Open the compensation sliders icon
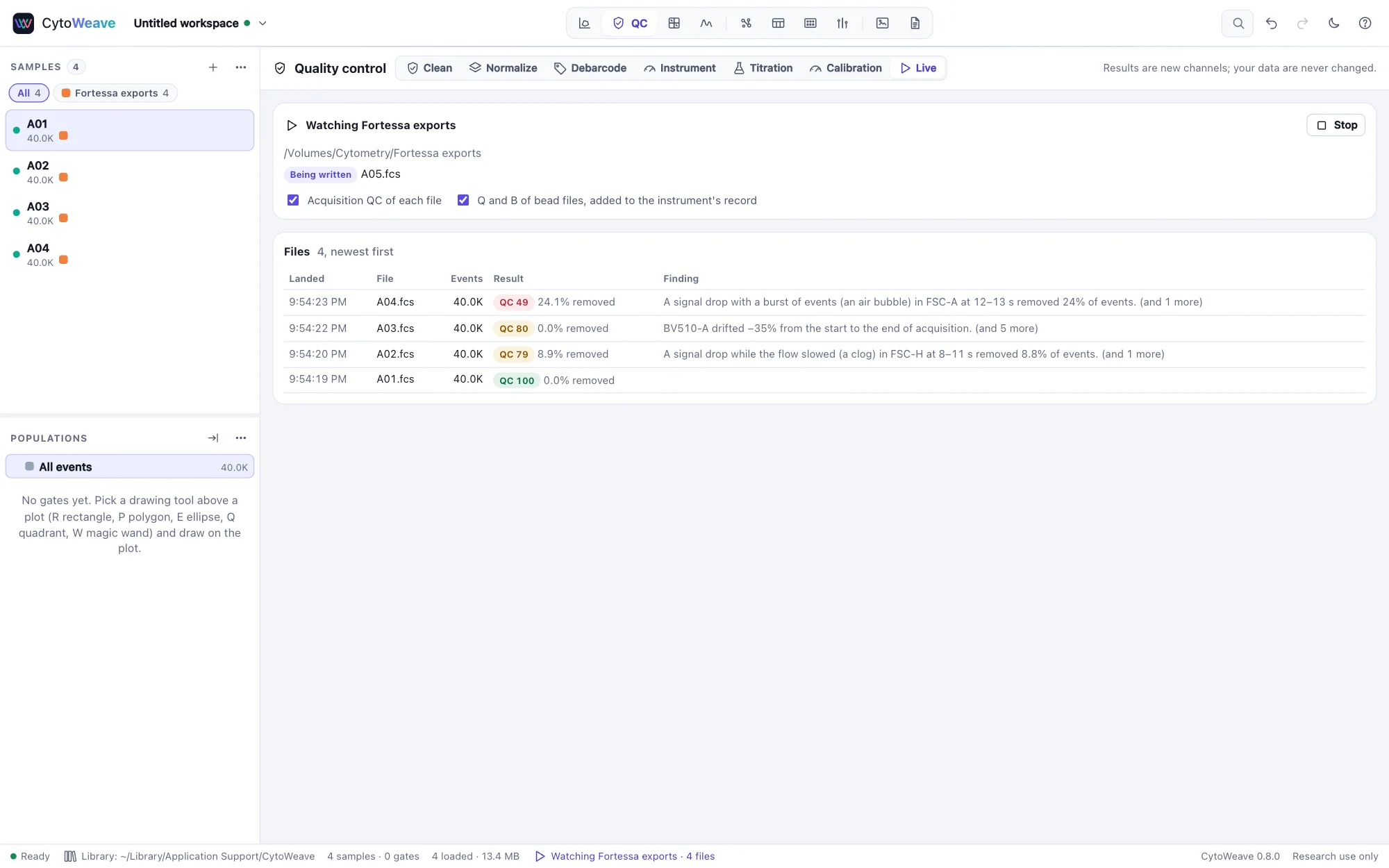This screenshot has width=1389, height=868. [x=842, y=23]
